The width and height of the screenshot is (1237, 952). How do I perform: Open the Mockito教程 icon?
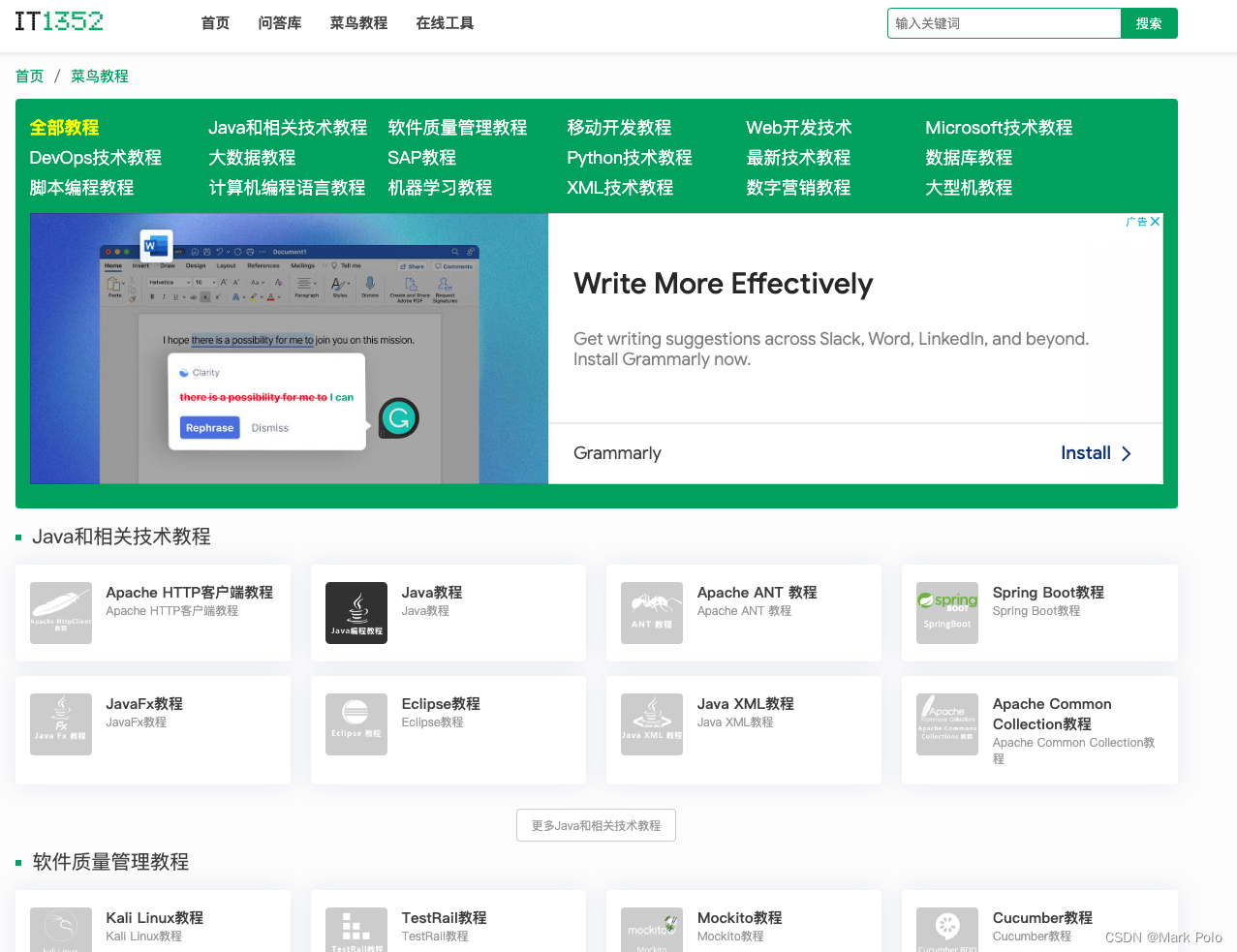652,930
